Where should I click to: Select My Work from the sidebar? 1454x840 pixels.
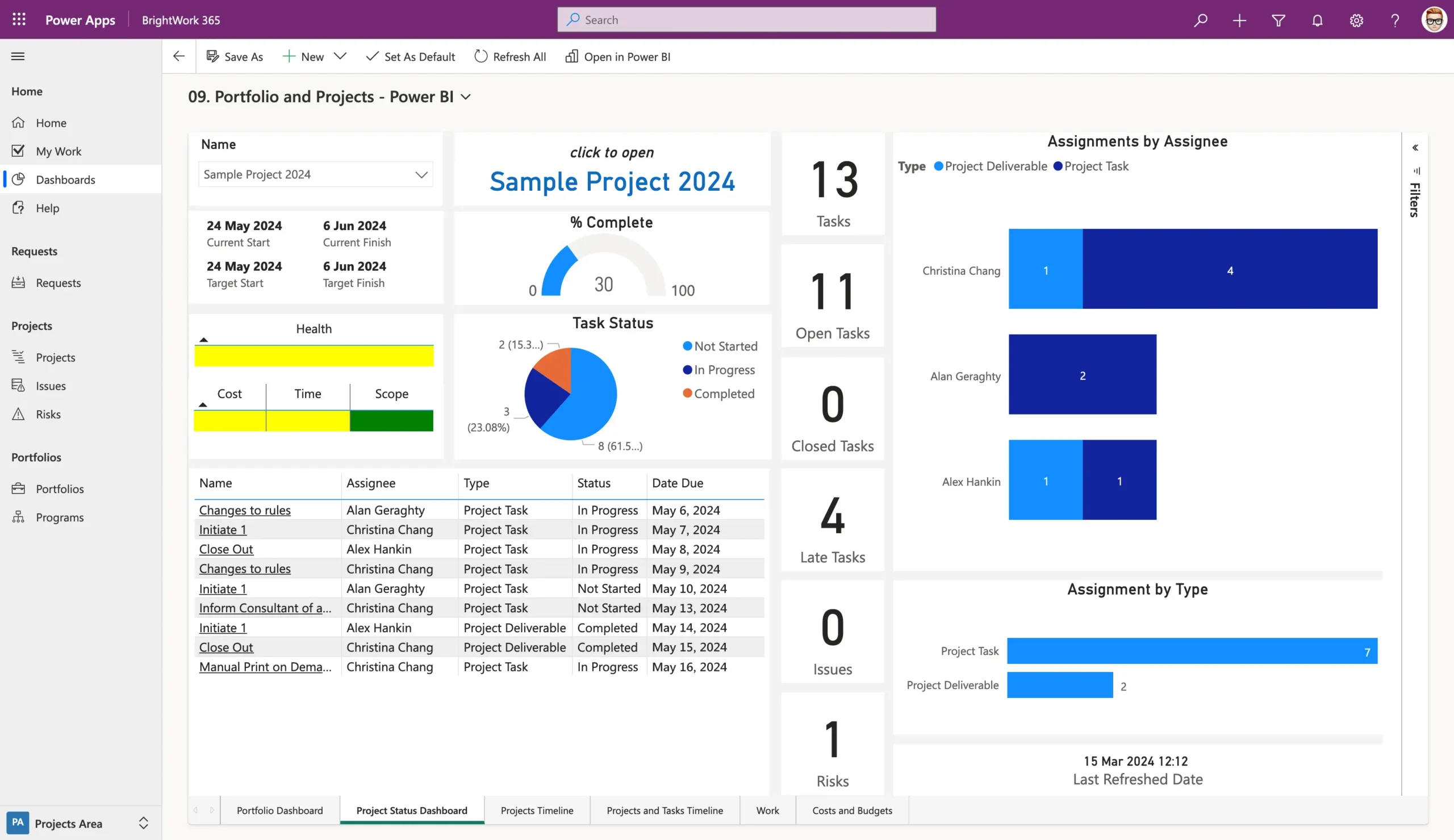[59, 151]
